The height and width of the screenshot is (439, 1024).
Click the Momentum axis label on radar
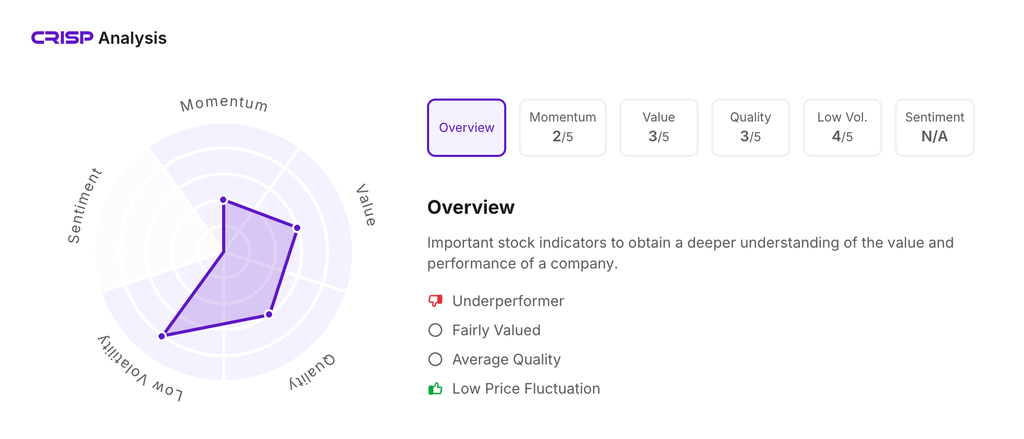click(224, 104)
